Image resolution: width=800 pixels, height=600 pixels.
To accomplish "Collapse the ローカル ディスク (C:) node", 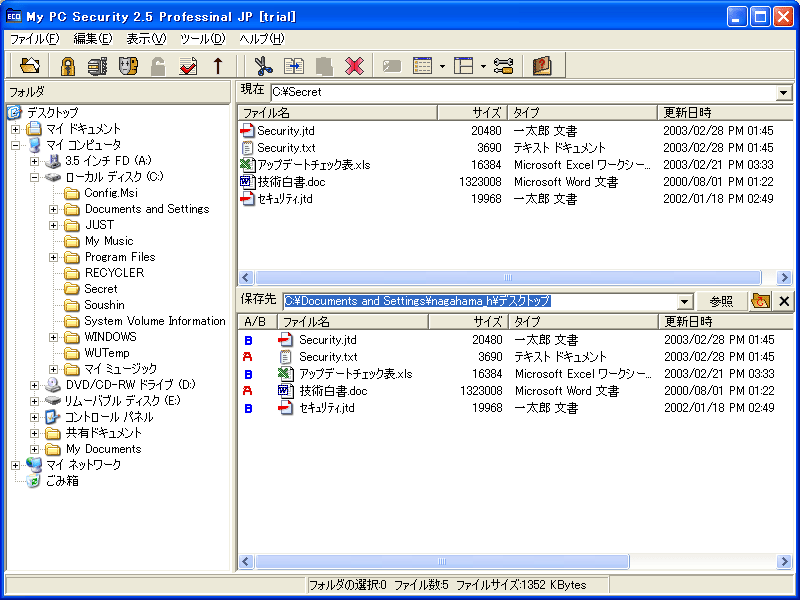I will pos(34,177).
